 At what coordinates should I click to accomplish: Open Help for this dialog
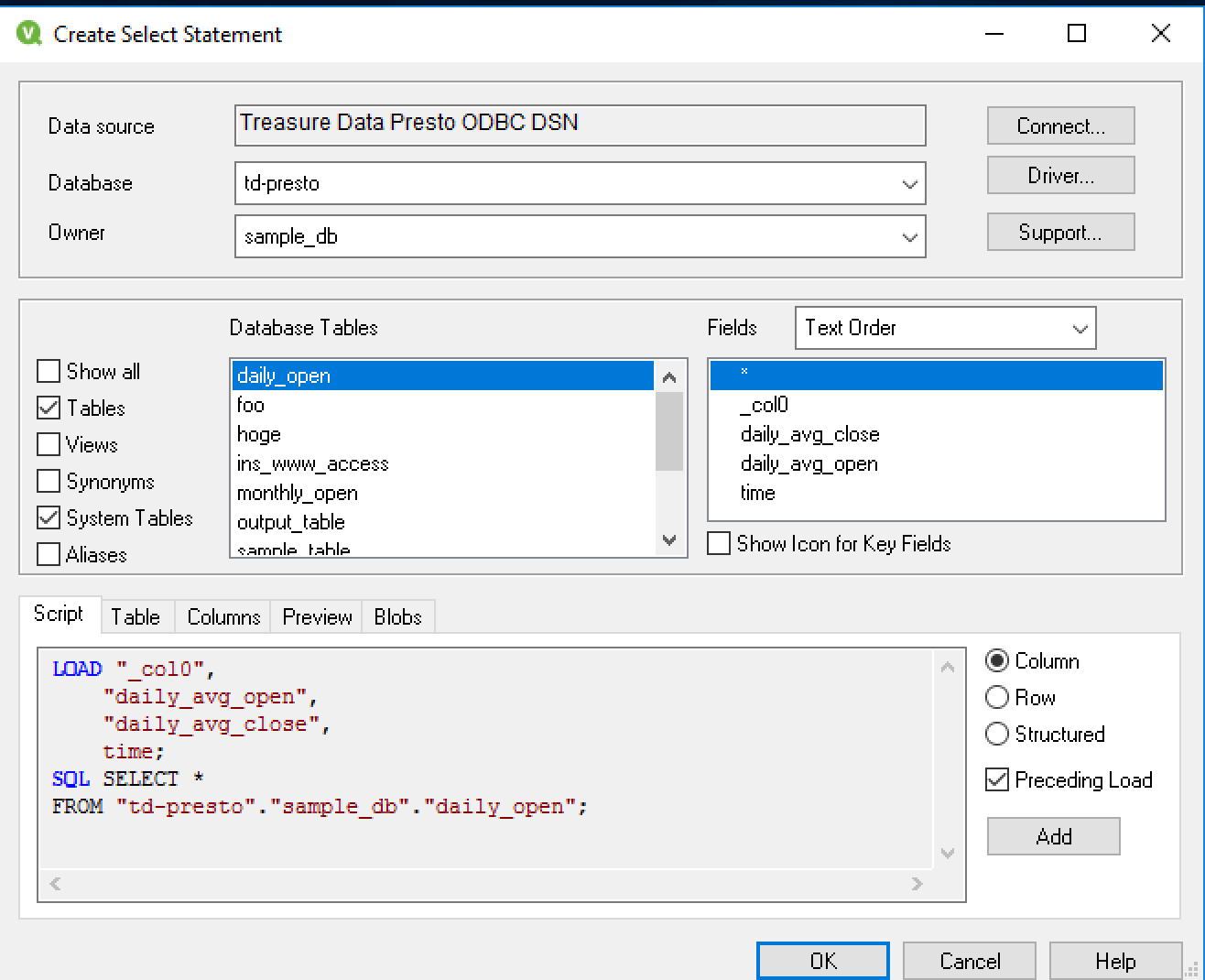(1115, 961)
